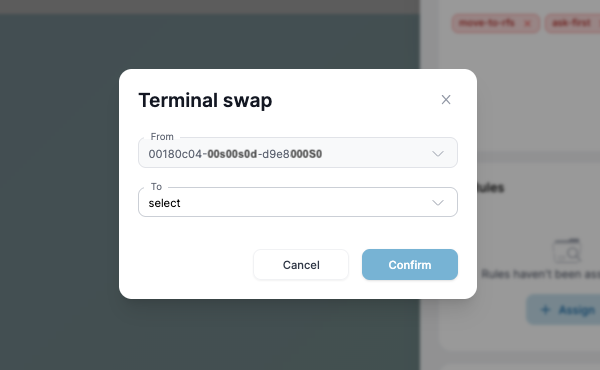Expand the To field chevron arrow
600x370 pixels.
[x=438, y=202]
